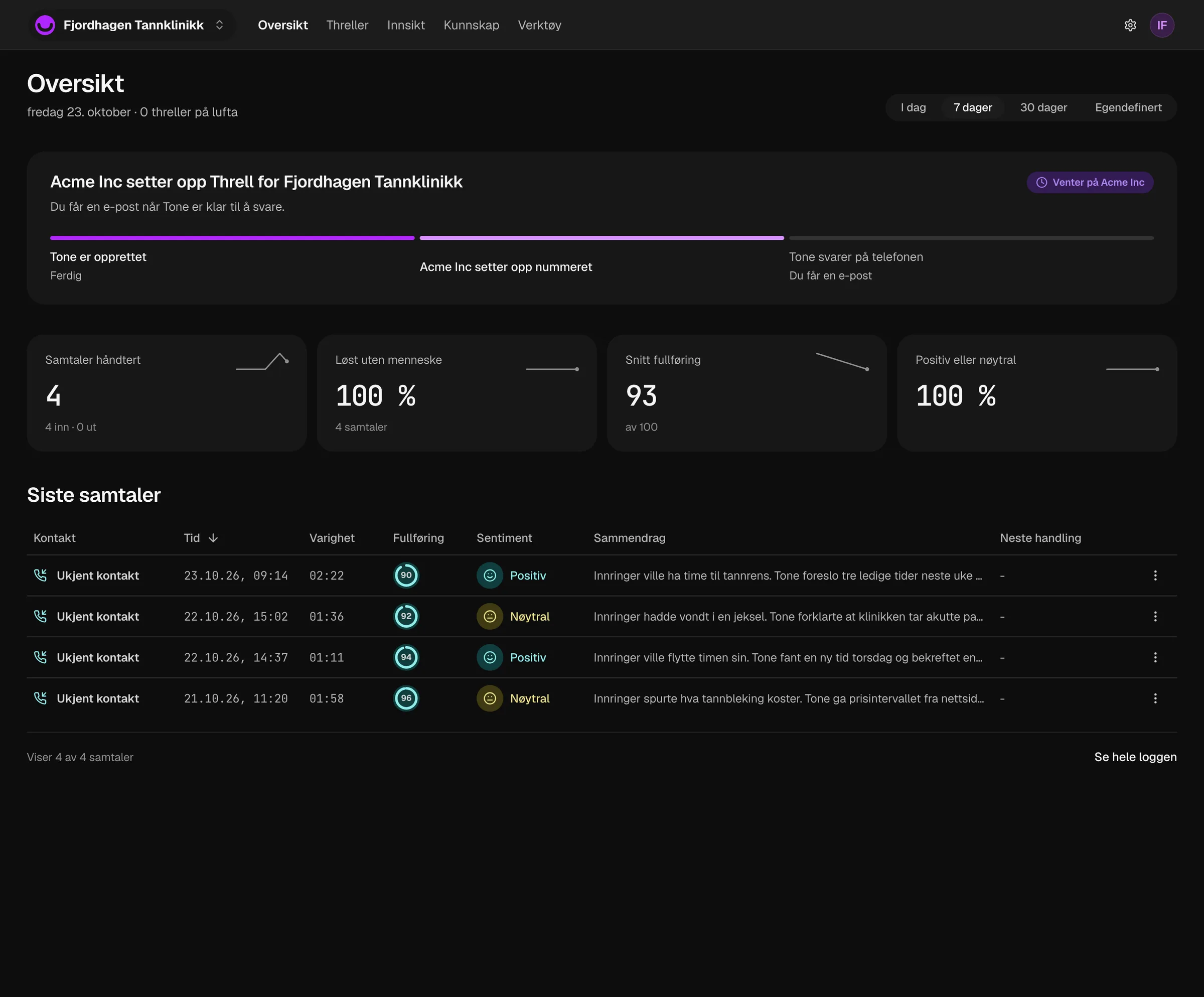Click the completion ring showing 96
The image size is (1204, 997).
point(406,698)
